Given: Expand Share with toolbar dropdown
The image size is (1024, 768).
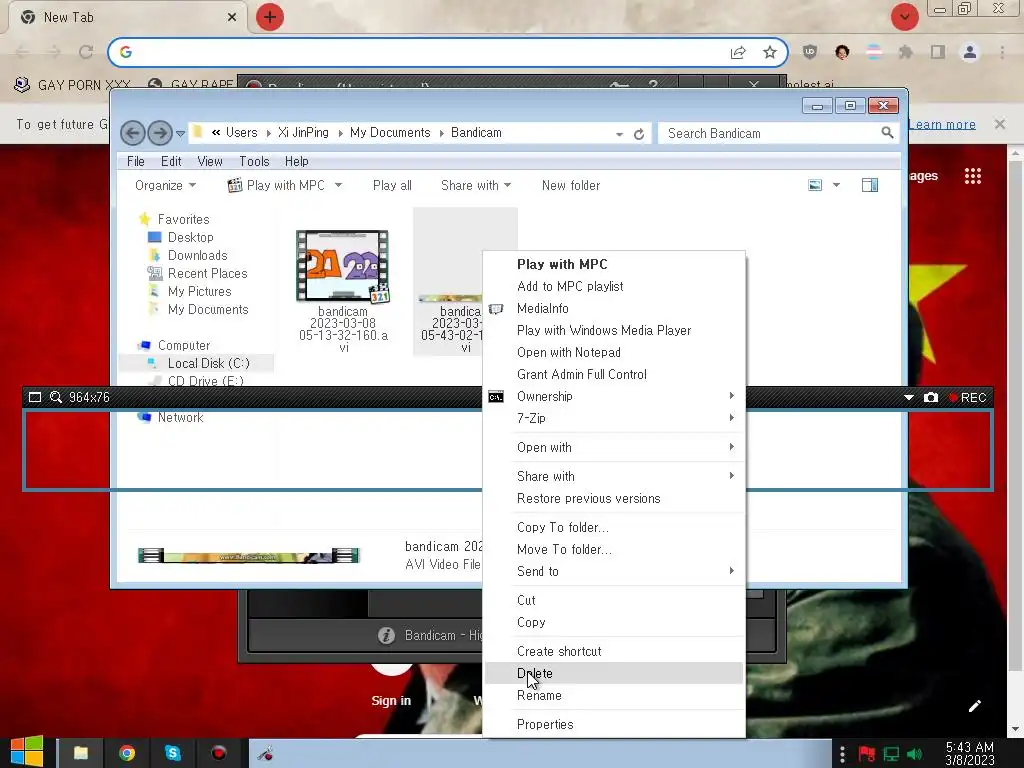Looking at the screenshot, I should (475, 185).
